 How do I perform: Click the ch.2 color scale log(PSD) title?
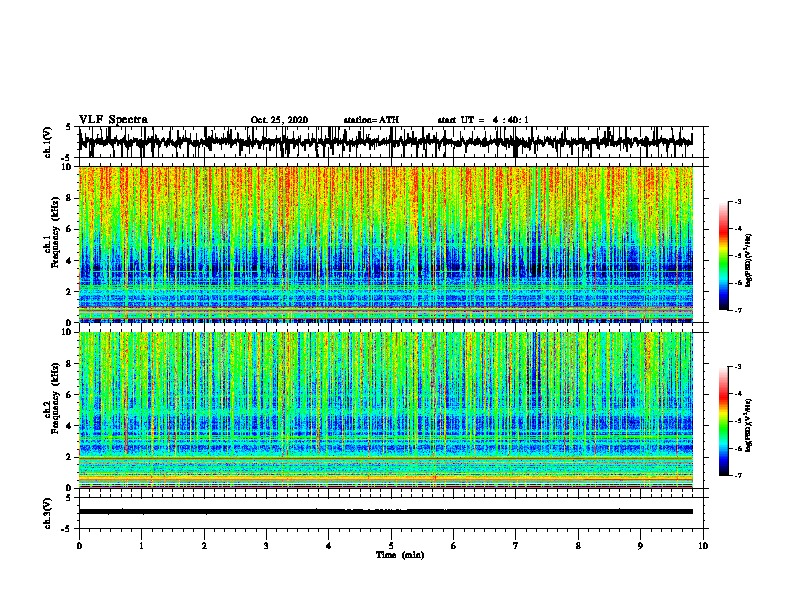(x=749, y=426)
